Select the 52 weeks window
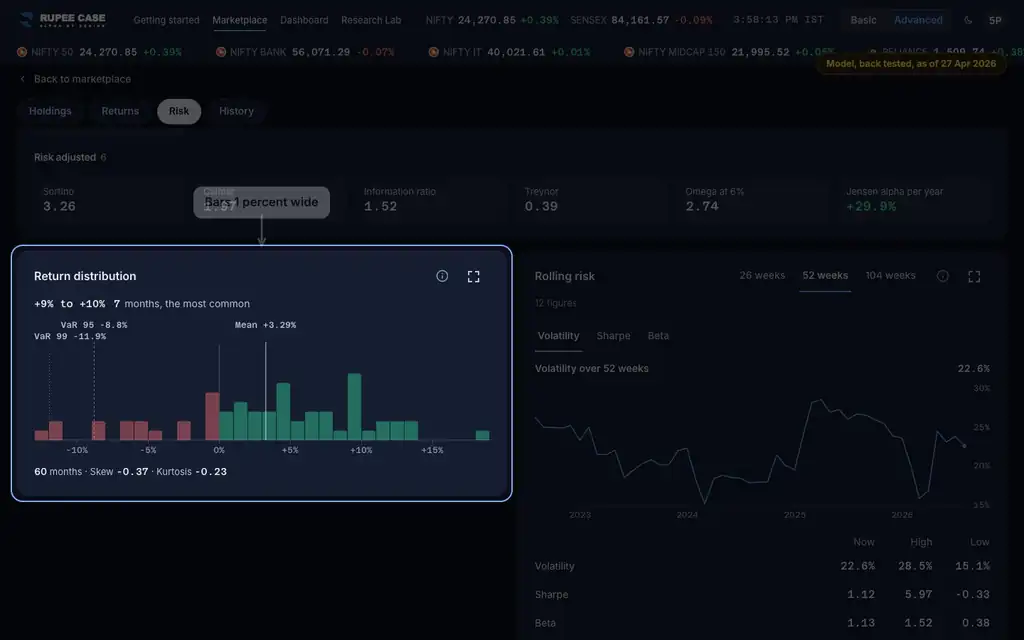Image resolution: width=1024 pixels, height=640 pixels. coord(825,276)
